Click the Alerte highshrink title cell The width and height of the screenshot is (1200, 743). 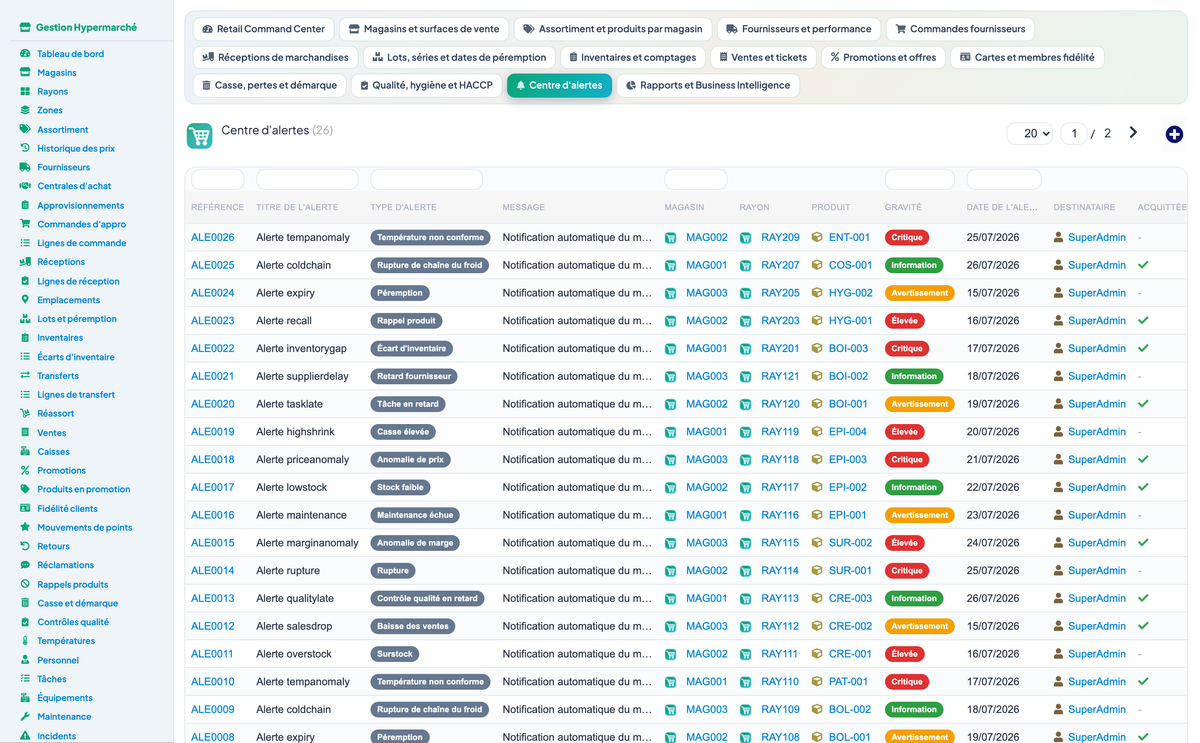295,432
